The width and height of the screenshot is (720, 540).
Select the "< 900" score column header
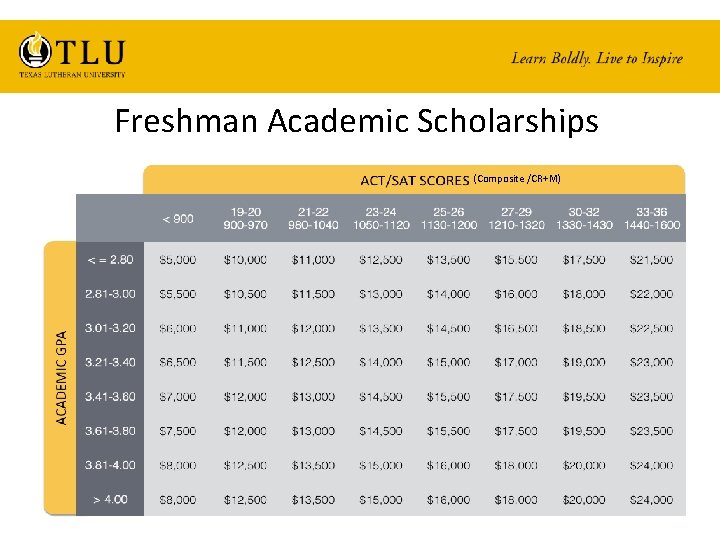click(178, 218)
